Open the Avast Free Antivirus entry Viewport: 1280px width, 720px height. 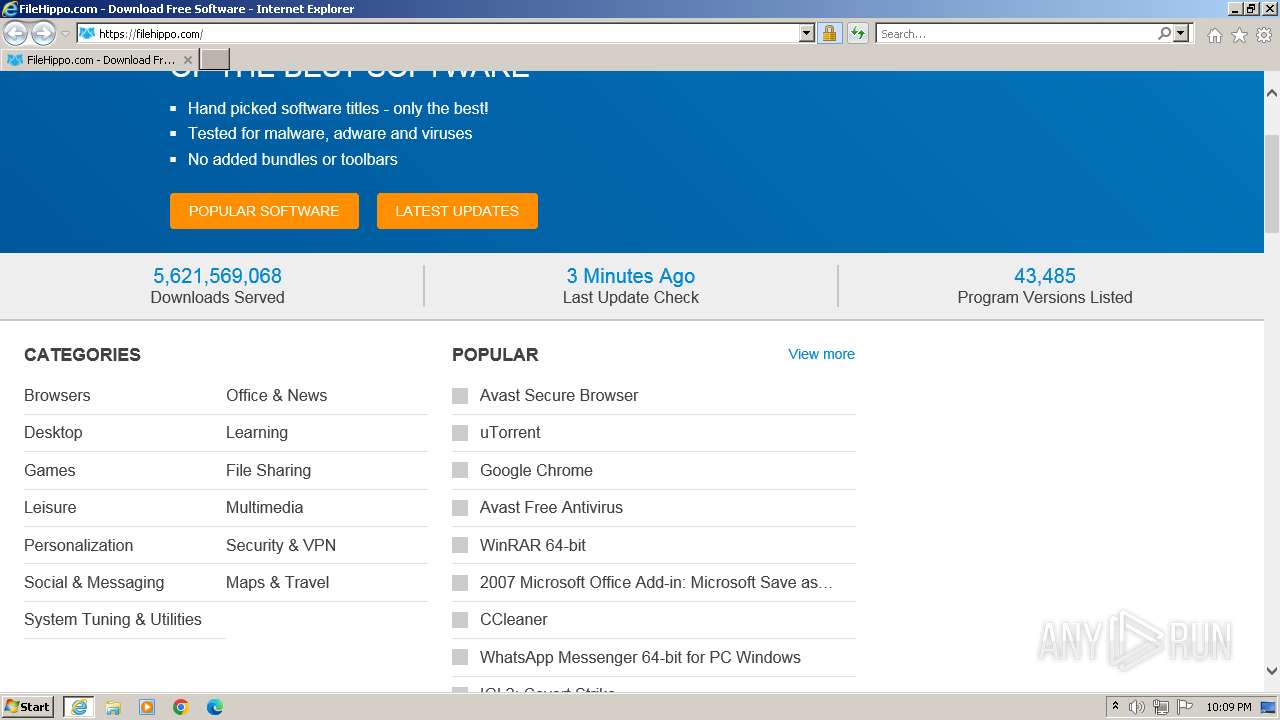click(551, 507)
